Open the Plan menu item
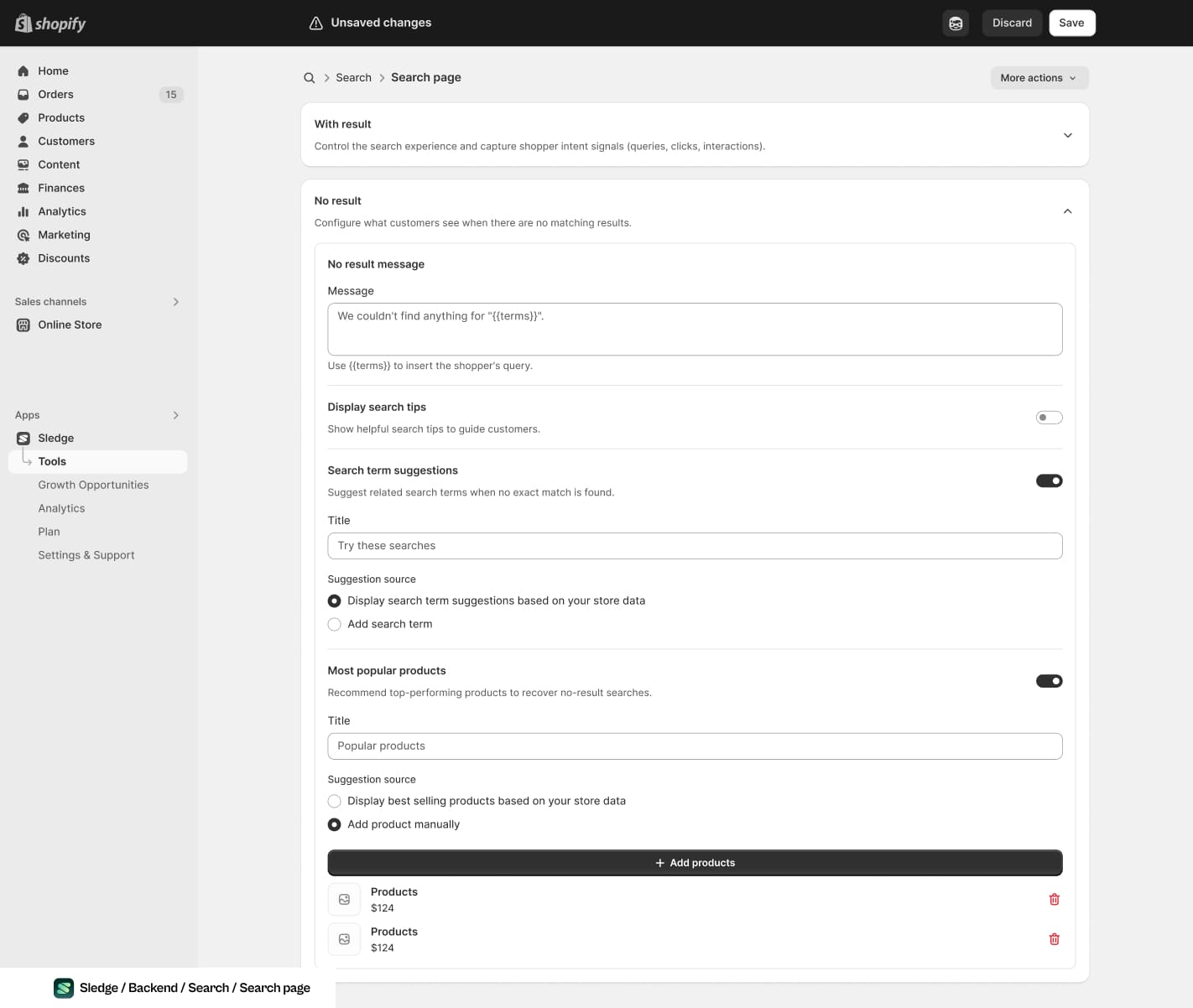The image size is (1193, 1008). point(49,533)
